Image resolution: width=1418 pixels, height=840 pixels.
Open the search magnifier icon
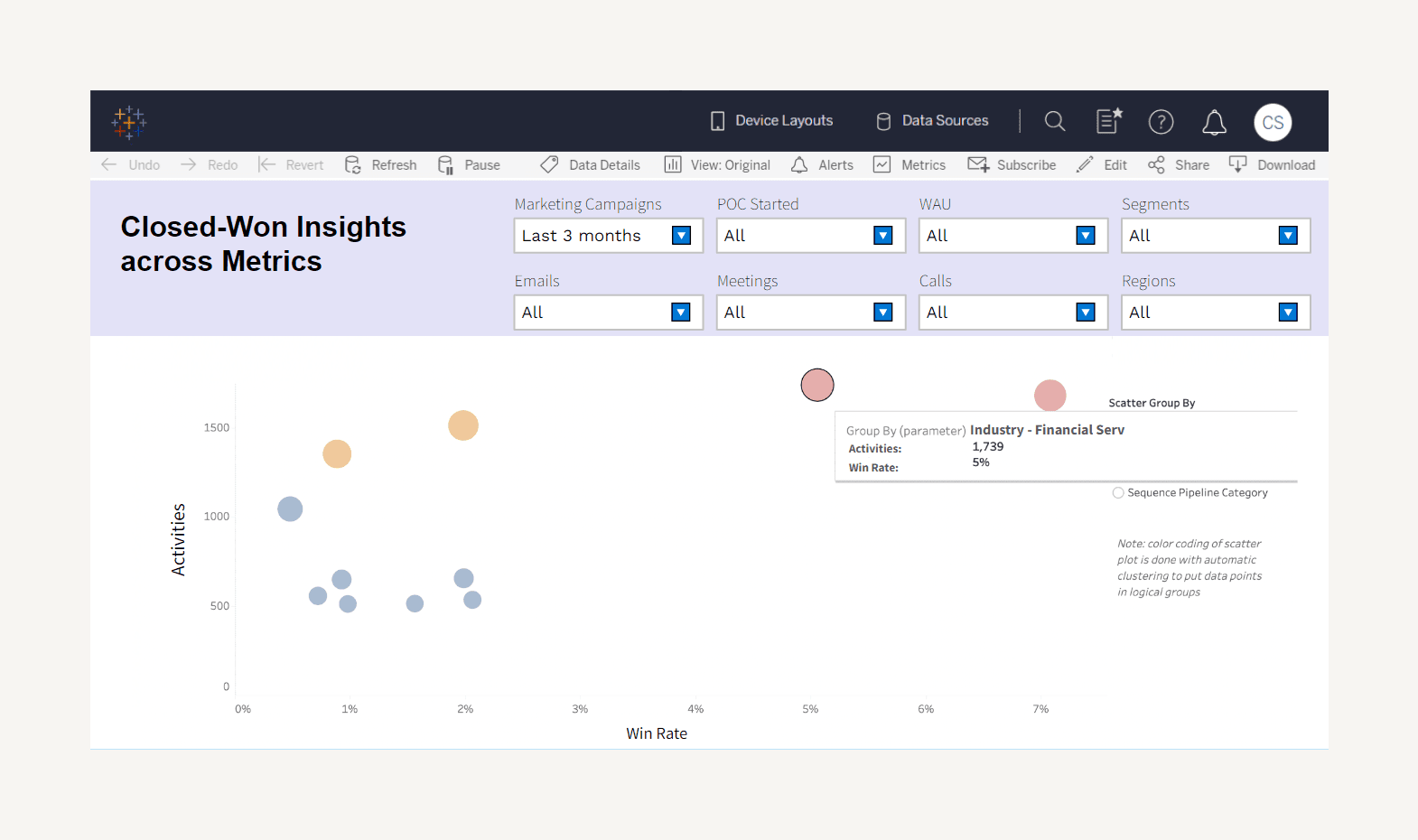pos(1054,121)
